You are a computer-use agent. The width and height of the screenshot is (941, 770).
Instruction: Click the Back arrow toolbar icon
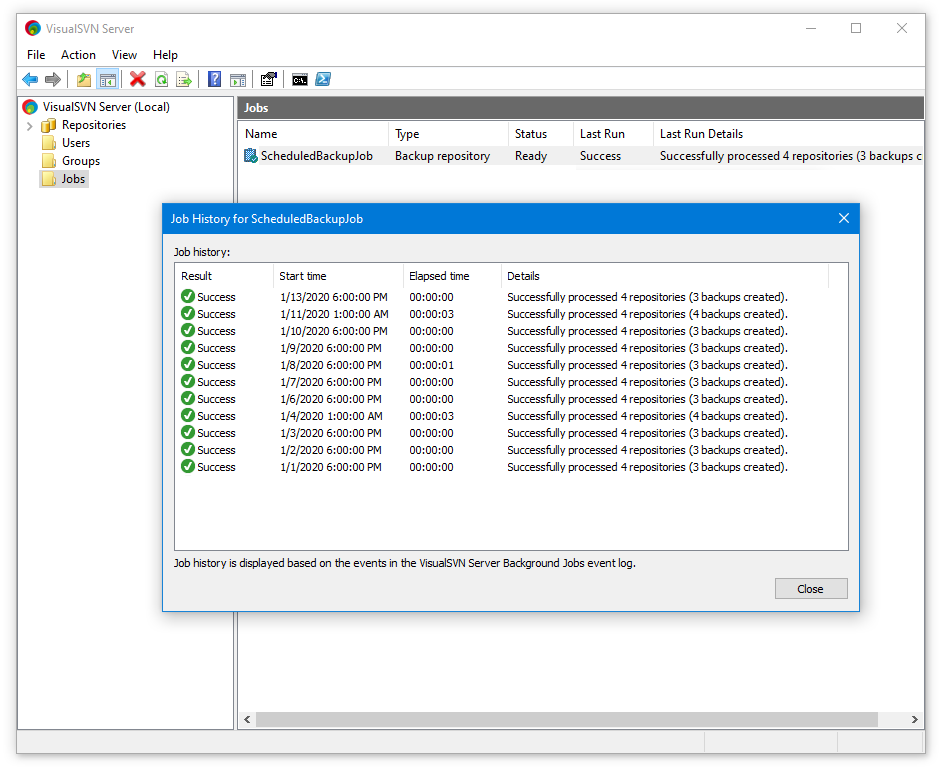(x=30, y=80)
